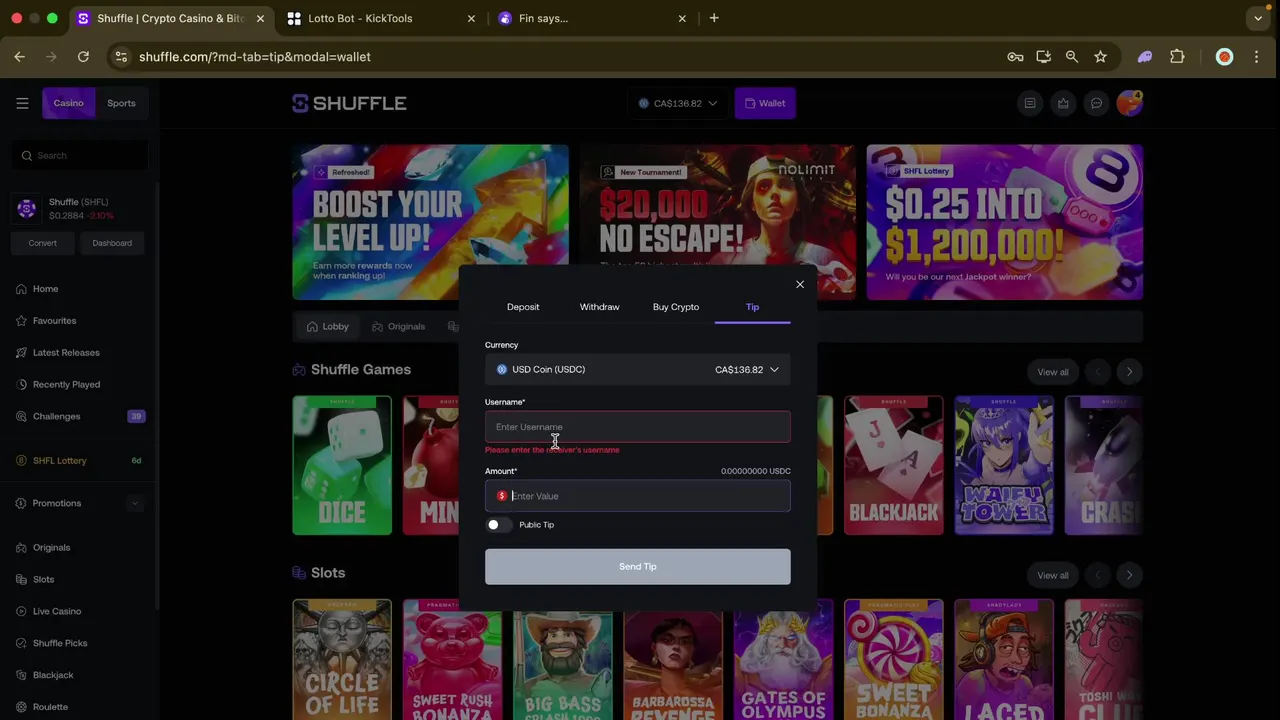This screenshot has height=720, width=1280.
Task: Open the chat bubble icon in header
Action: (x=1096, y=103)
